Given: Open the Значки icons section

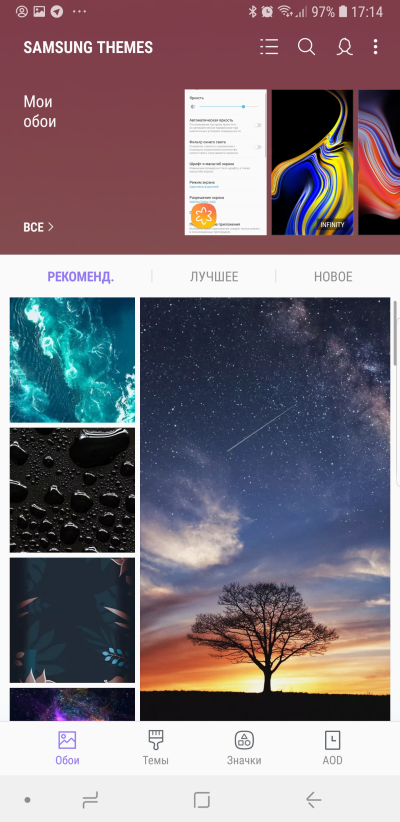Looking at the screenshot, I should pyautogui.click(x=244, y=748).
